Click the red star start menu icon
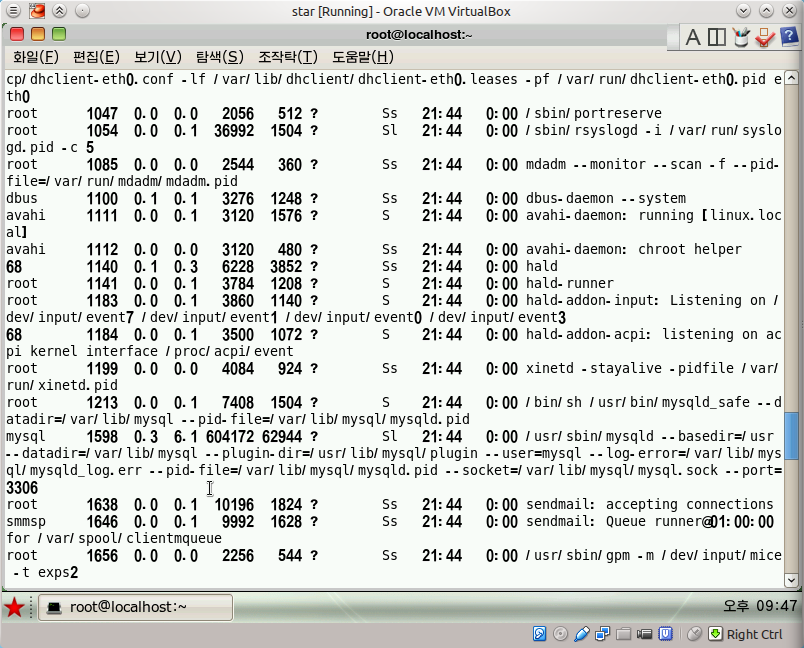 pyautogui.click(x=14, y=608)
